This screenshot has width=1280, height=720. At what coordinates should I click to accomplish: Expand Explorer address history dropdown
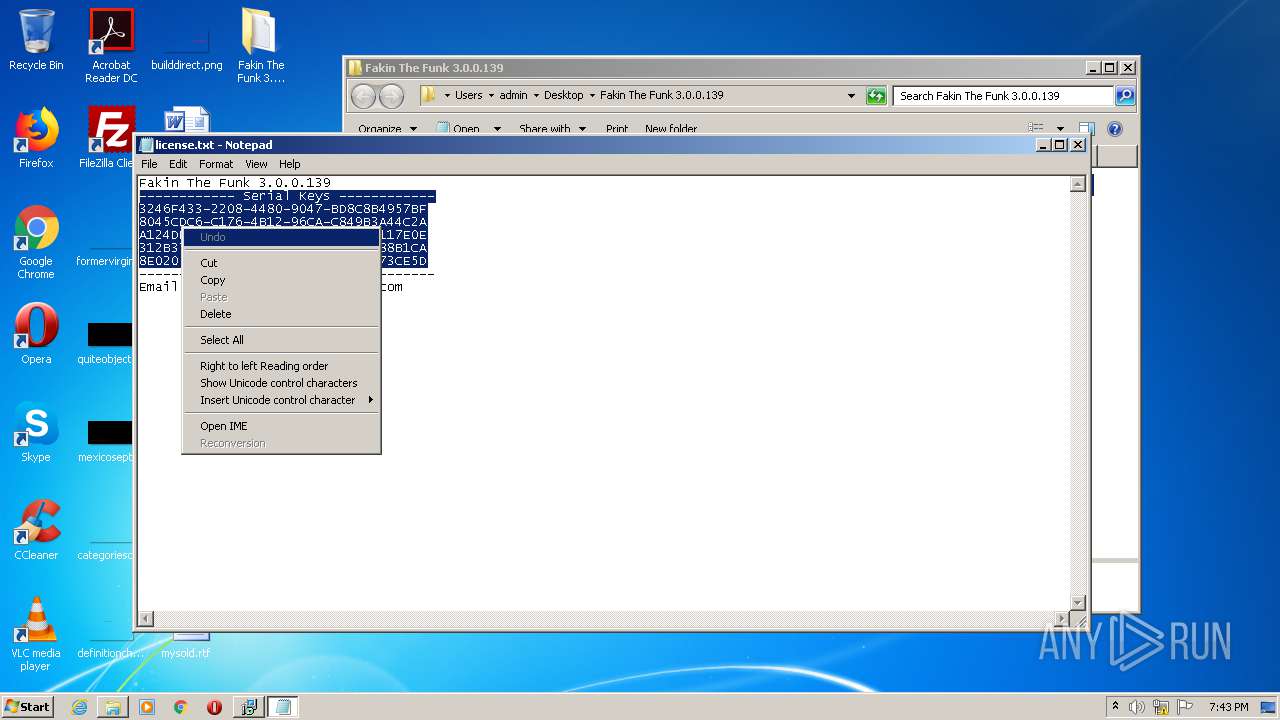pos(851,96)
